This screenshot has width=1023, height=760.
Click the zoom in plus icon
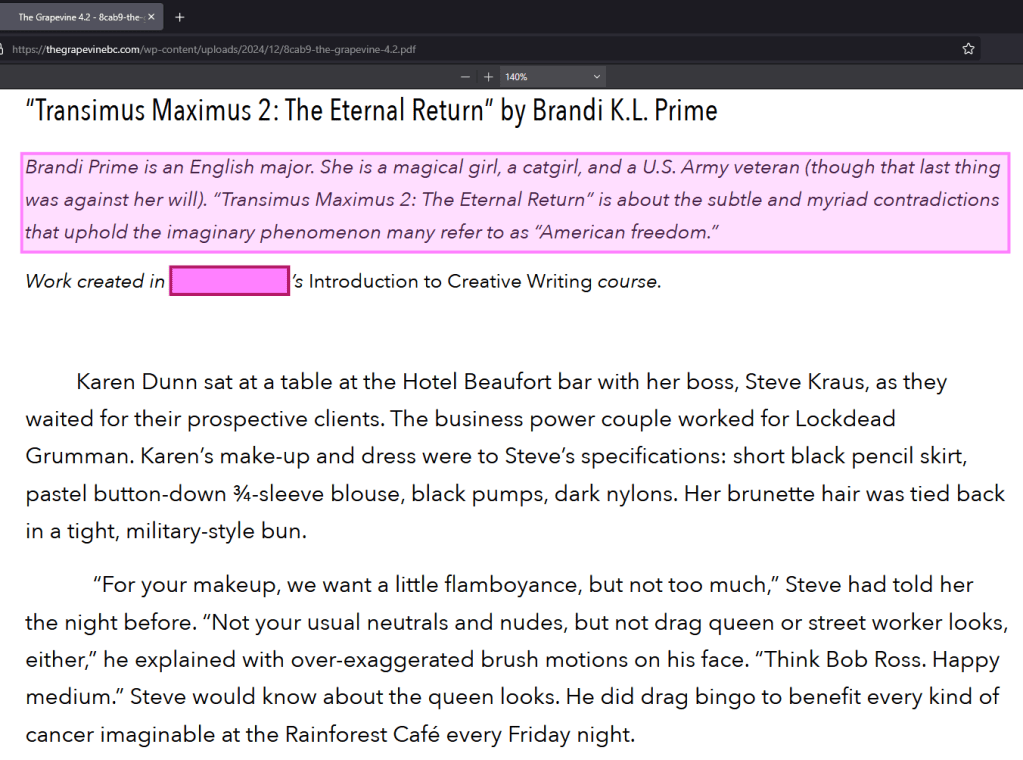tap(488, 77)
